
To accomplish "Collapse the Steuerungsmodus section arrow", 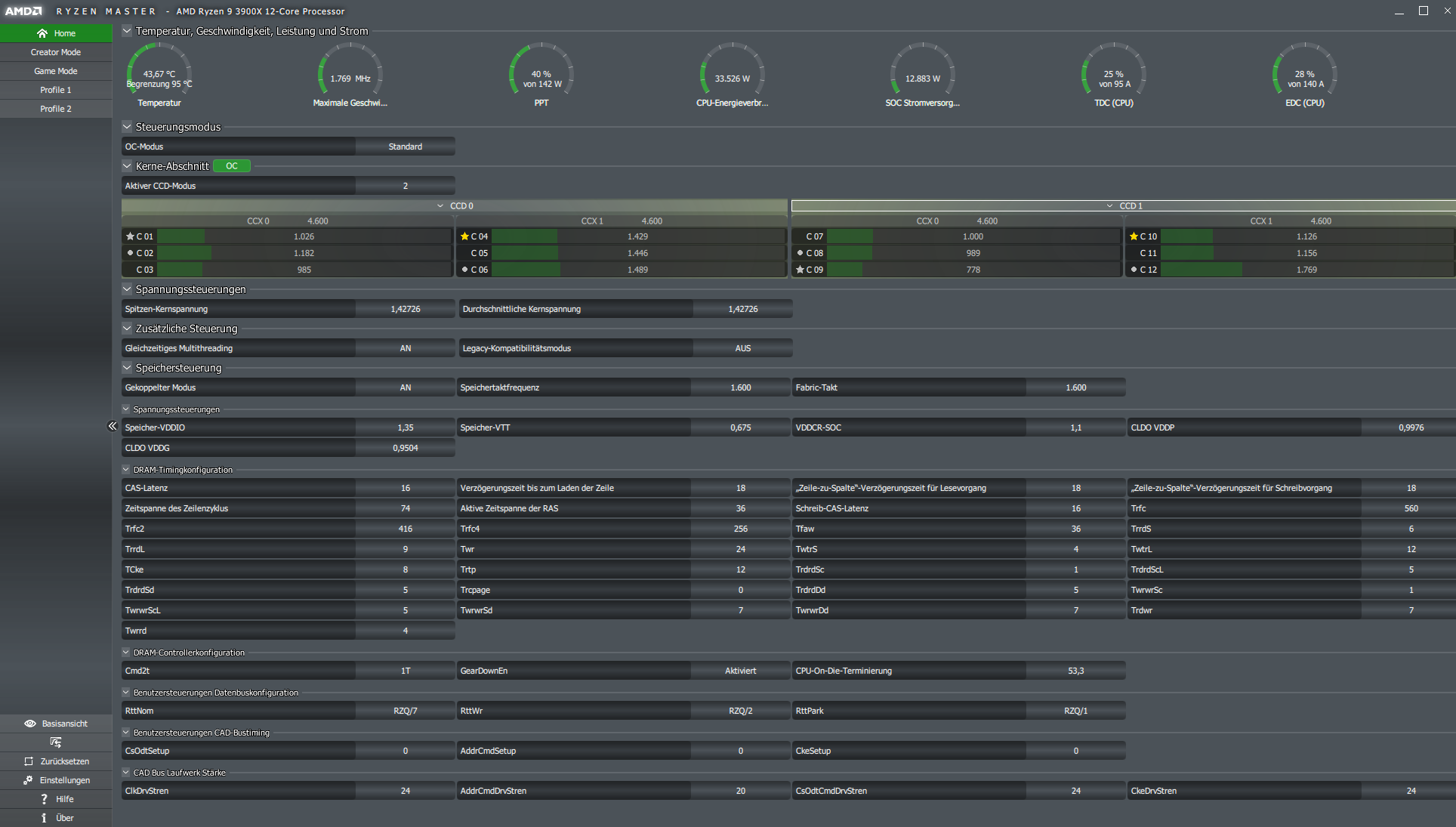I will click(127, 127).
